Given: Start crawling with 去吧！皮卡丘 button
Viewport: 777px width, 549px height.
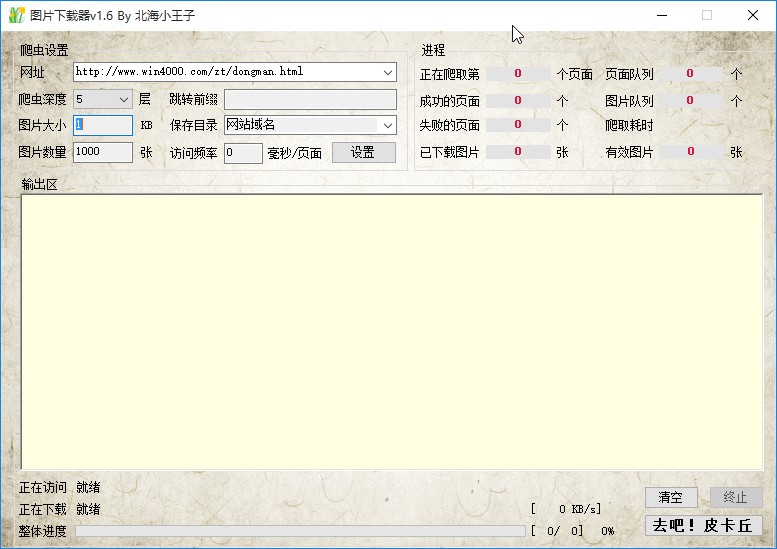Looking at the screenshot, I should point(703,525).
